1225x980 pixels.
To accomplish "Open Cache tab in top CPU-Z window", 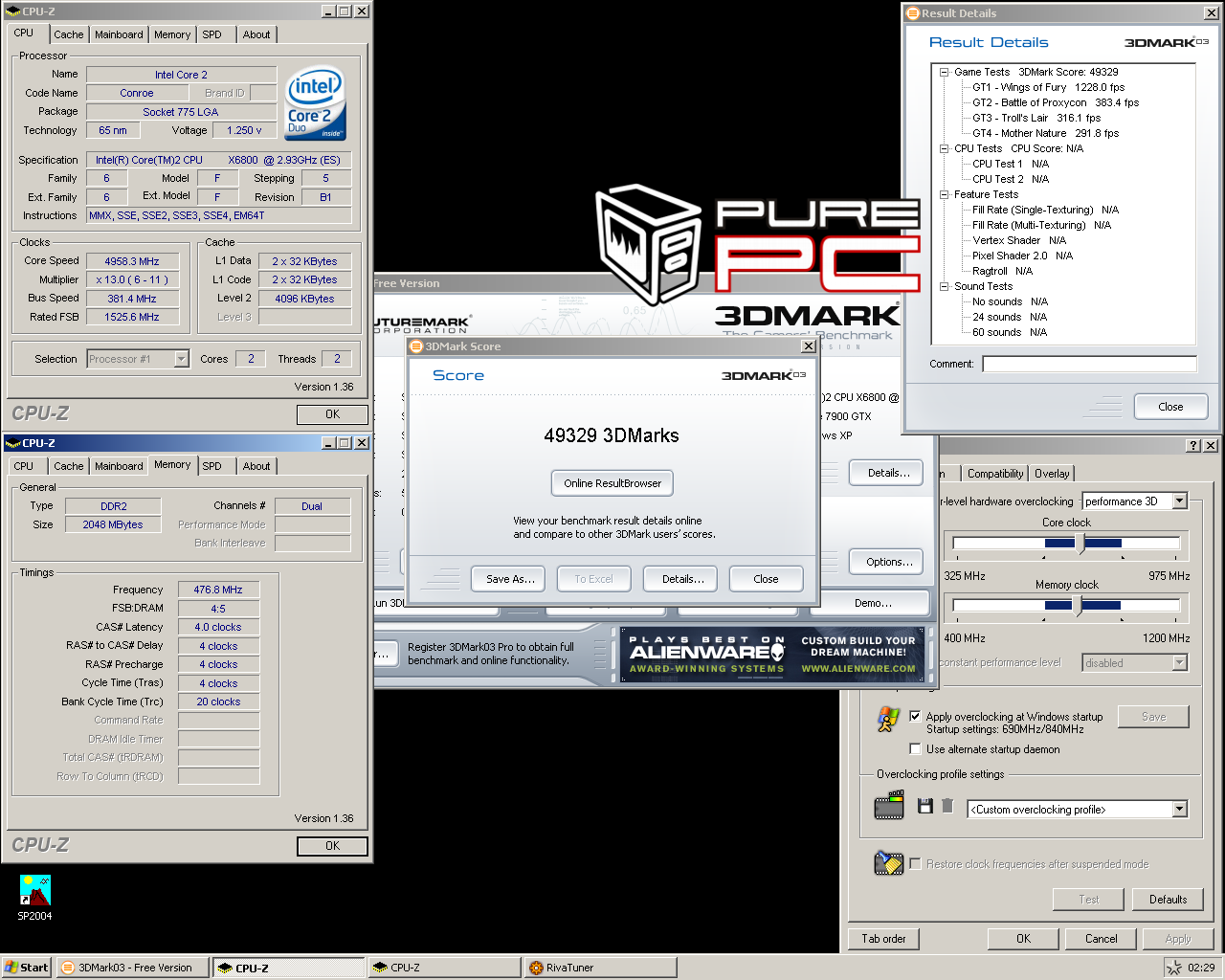I will (x=68, y=34).
